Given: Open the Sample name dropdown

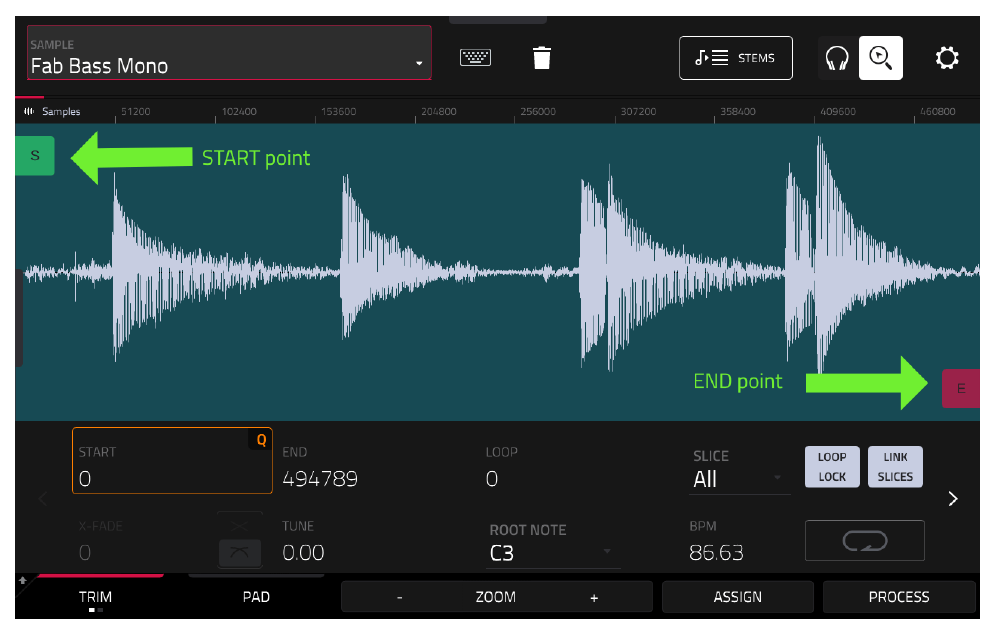Looking at the screenshot, I should point(229,53).
